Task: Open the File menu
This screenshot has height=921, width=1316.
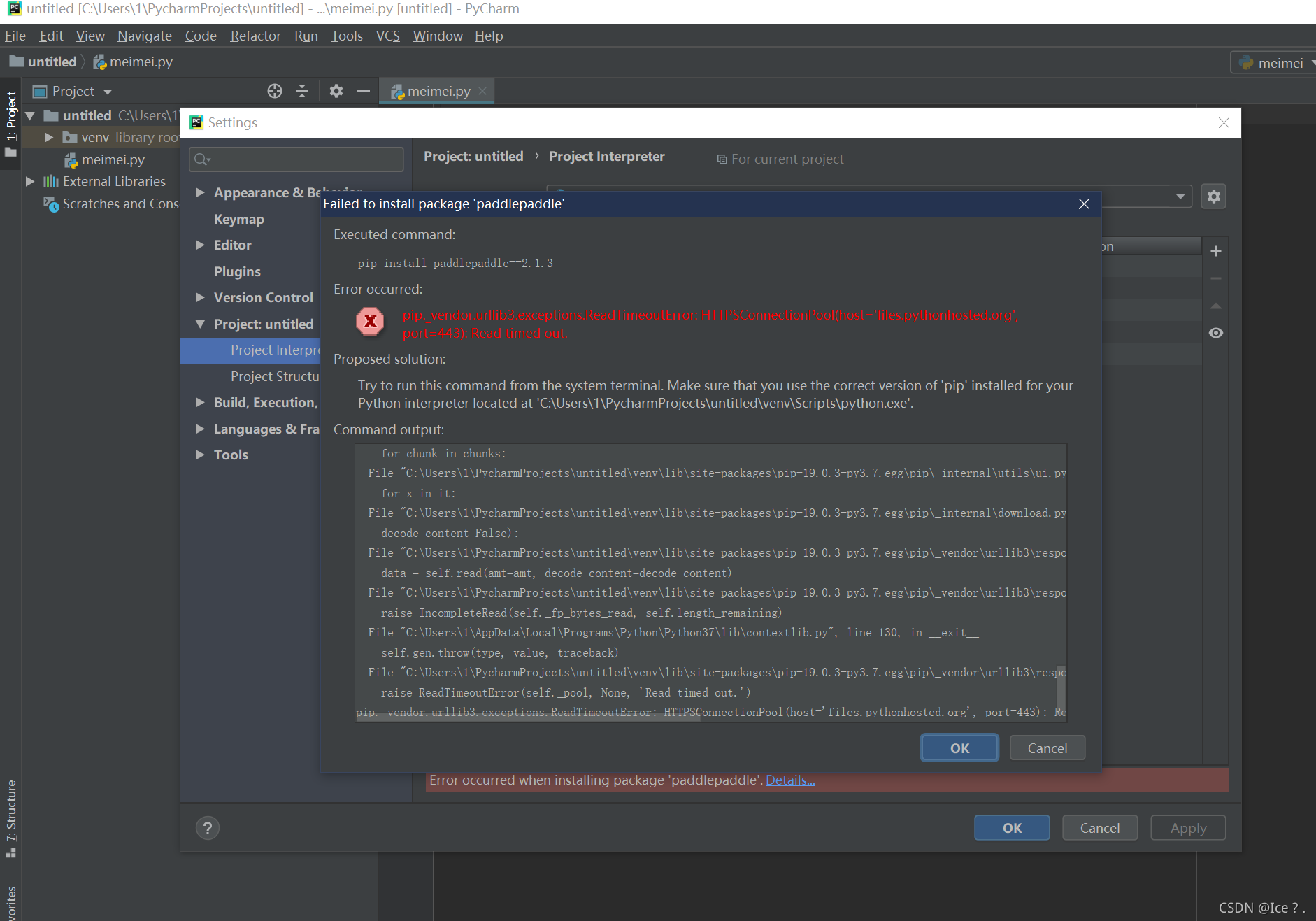Action: click(15, 36)
